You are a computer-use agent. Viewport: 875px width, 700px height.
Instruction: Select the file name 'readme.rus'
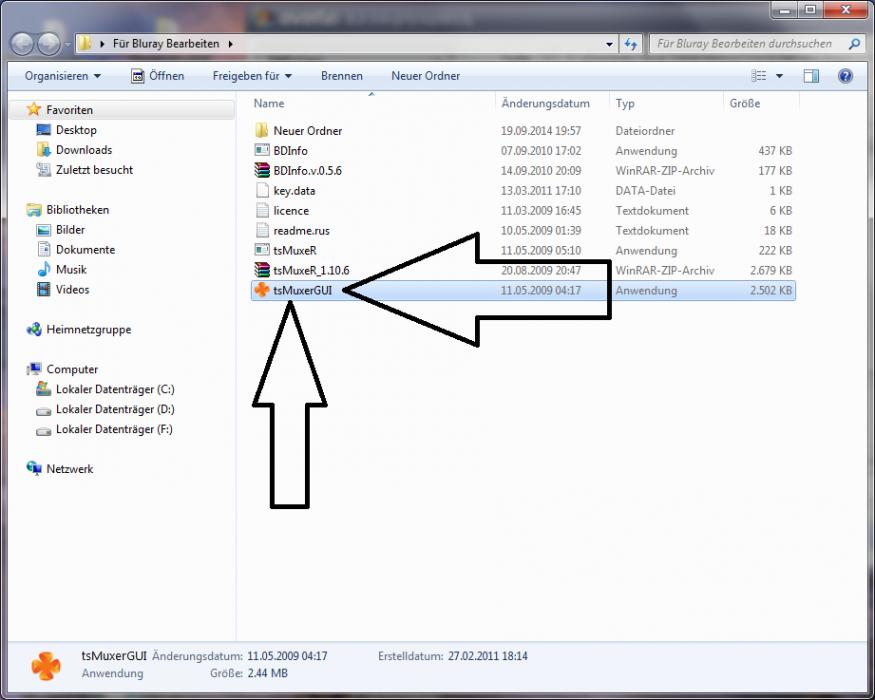[x=301, y=231]
